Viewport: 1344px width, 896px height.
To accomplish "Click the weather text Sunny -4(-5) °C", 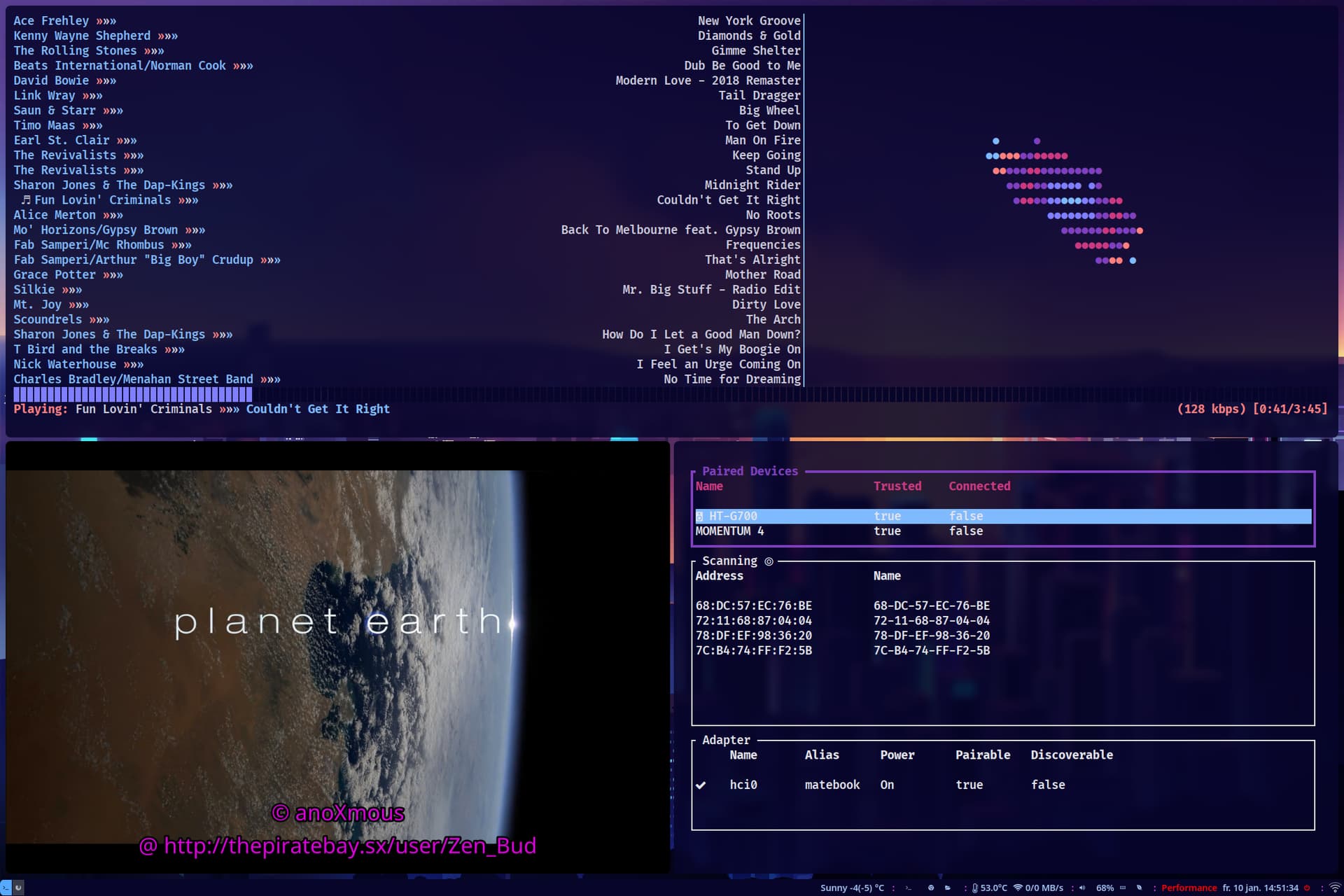I will [x=852, y=888].
